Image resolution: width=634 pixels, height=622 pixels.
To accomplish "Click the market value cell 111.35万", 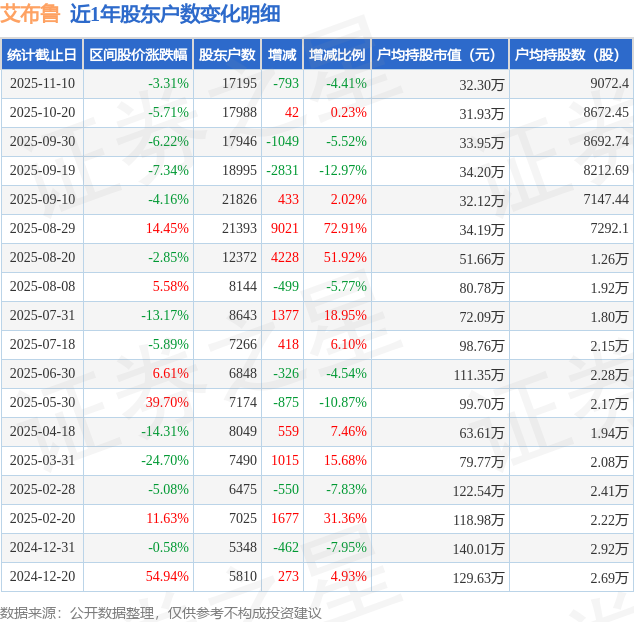I will tap(479, 375).
